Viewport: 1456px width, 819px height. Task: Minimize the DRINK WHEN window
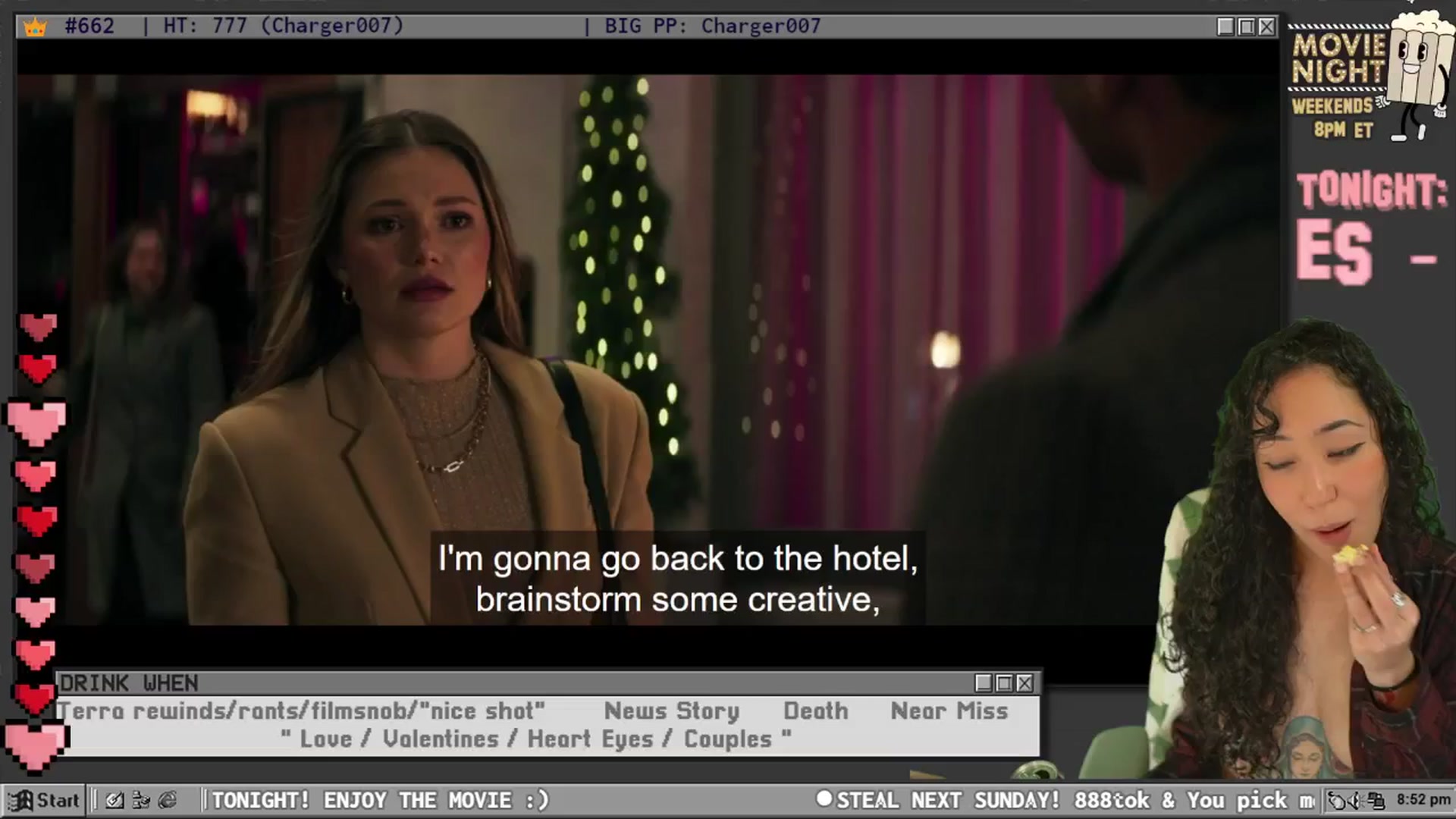(984, 683)
